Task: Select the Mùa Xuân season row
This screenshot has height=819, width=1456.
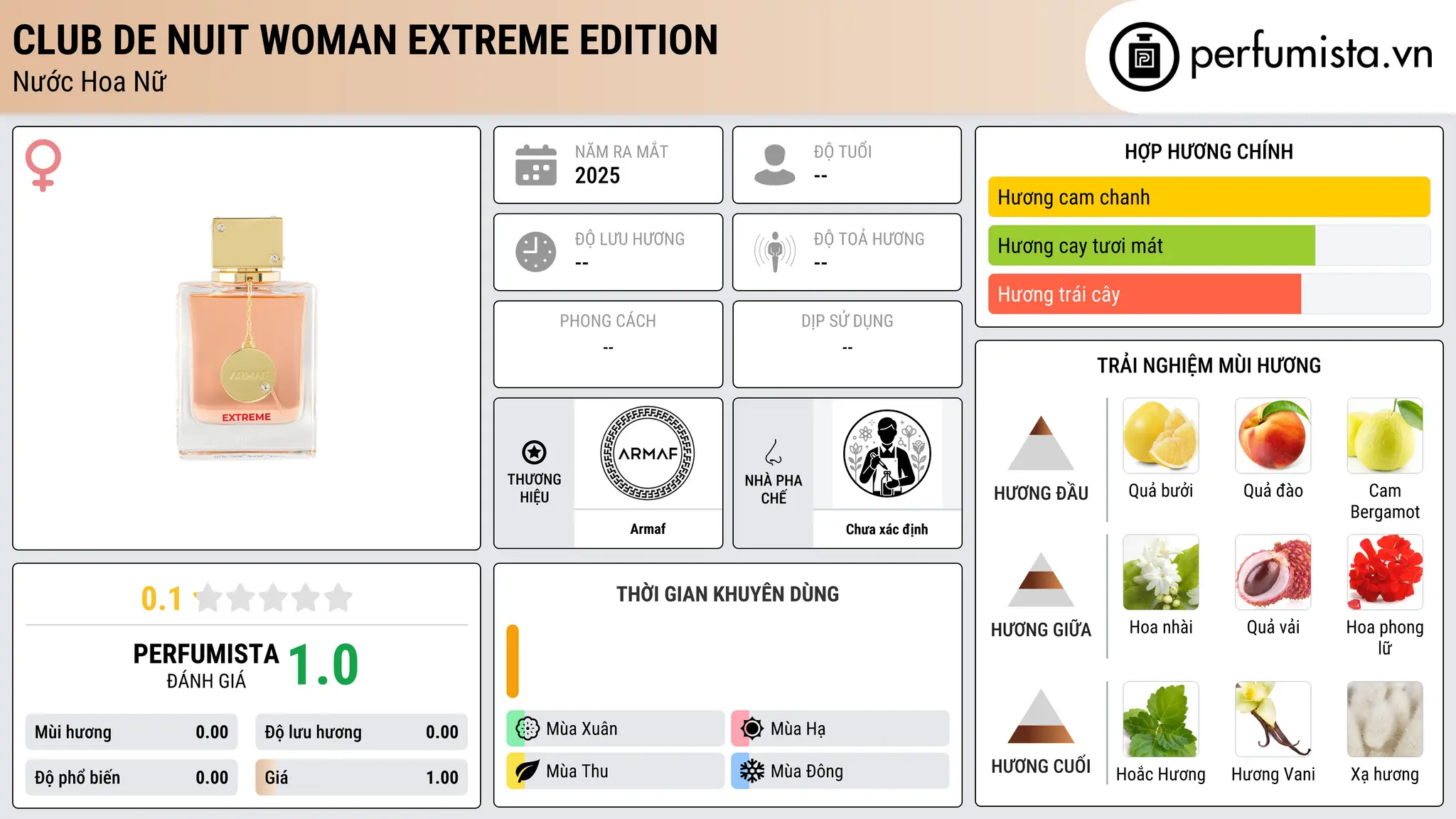Action: [616, 729]
